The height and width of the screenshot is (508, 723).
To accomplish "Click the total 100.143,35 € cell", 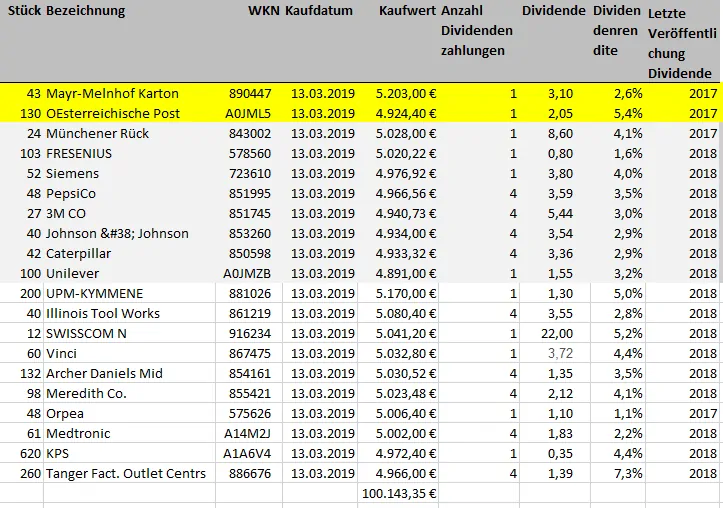I will [x=398, y=494].
